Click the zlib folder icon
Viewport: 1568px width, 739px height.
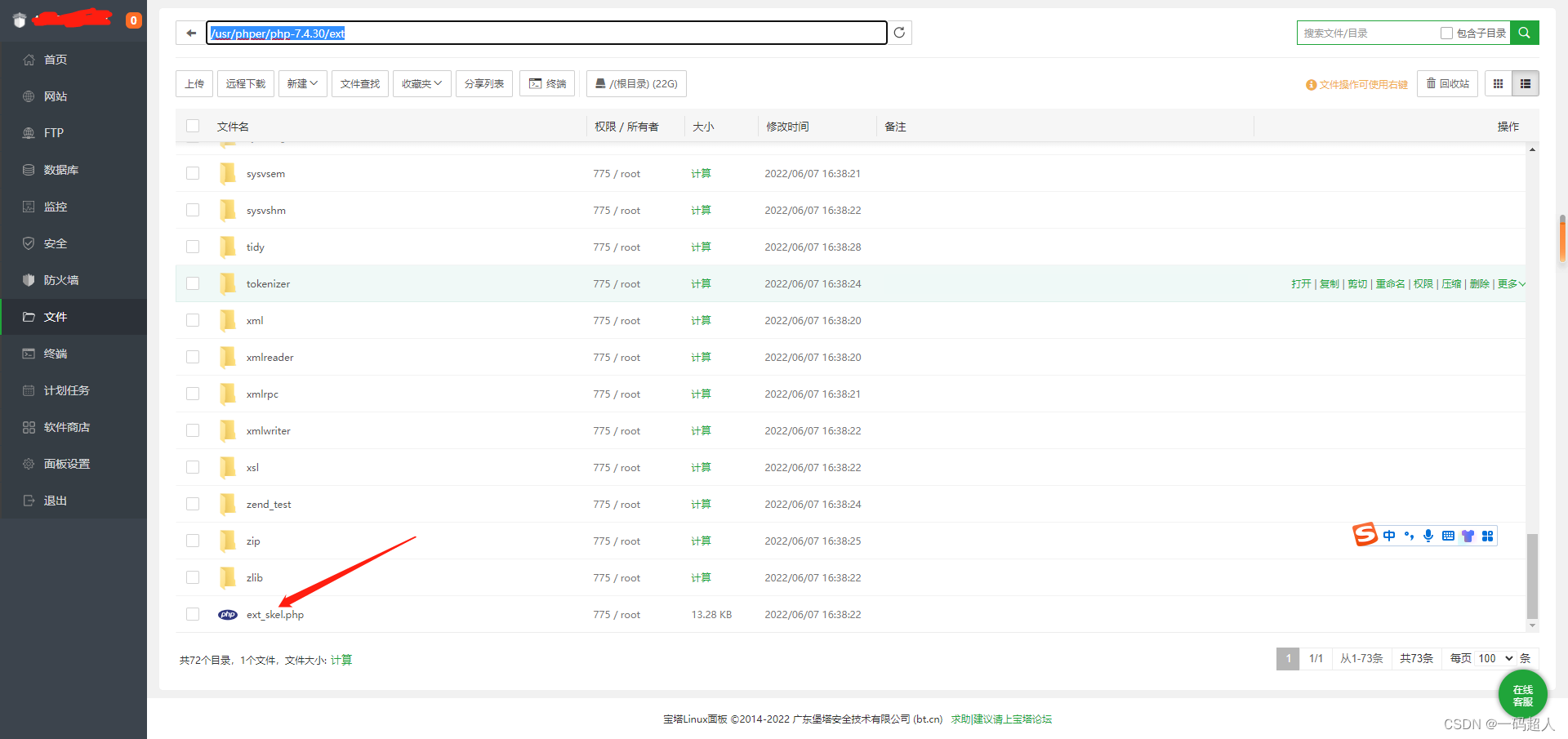[228, 577]
